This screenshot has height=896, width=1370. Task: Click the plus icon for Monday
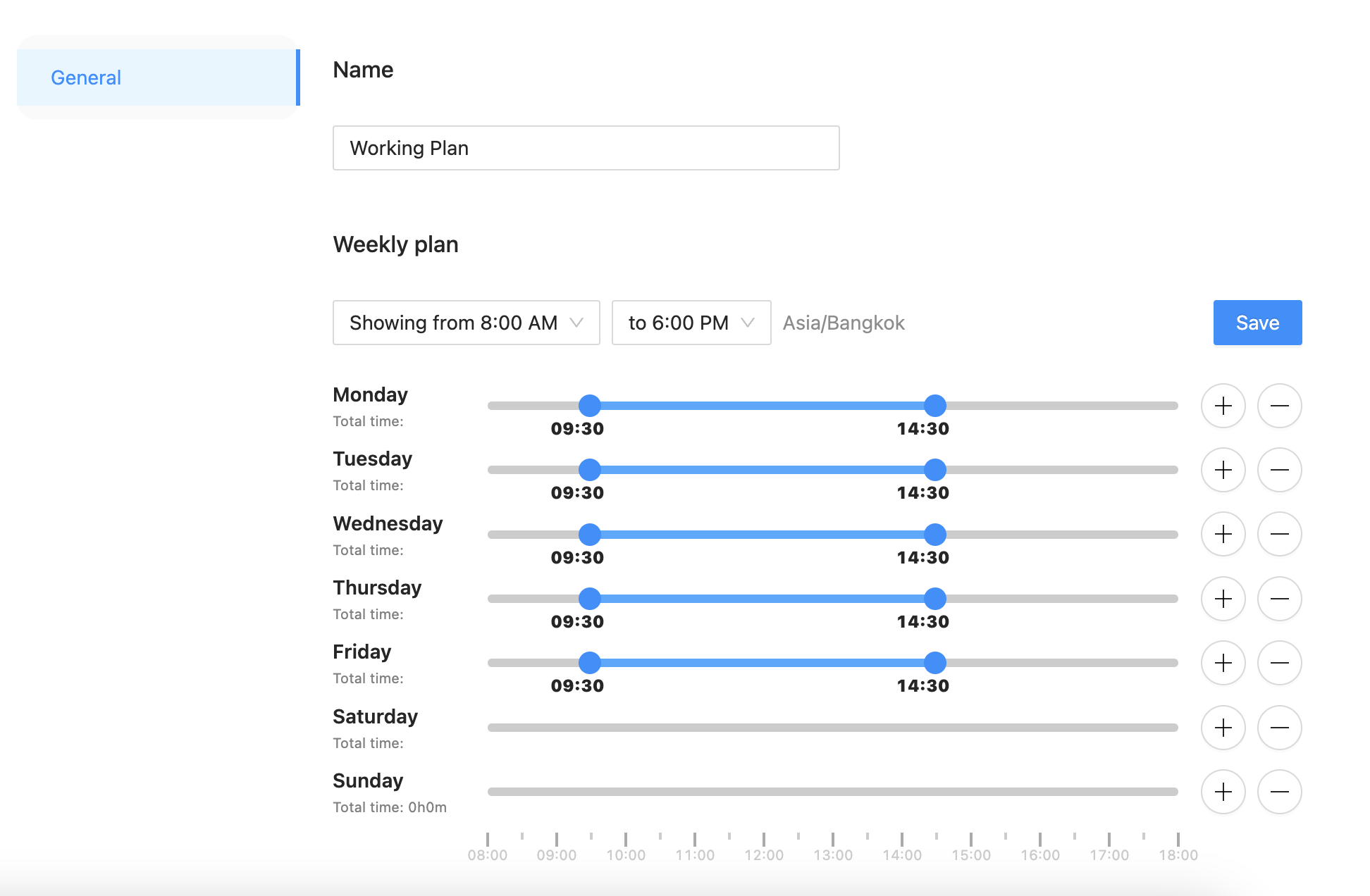1223,406
